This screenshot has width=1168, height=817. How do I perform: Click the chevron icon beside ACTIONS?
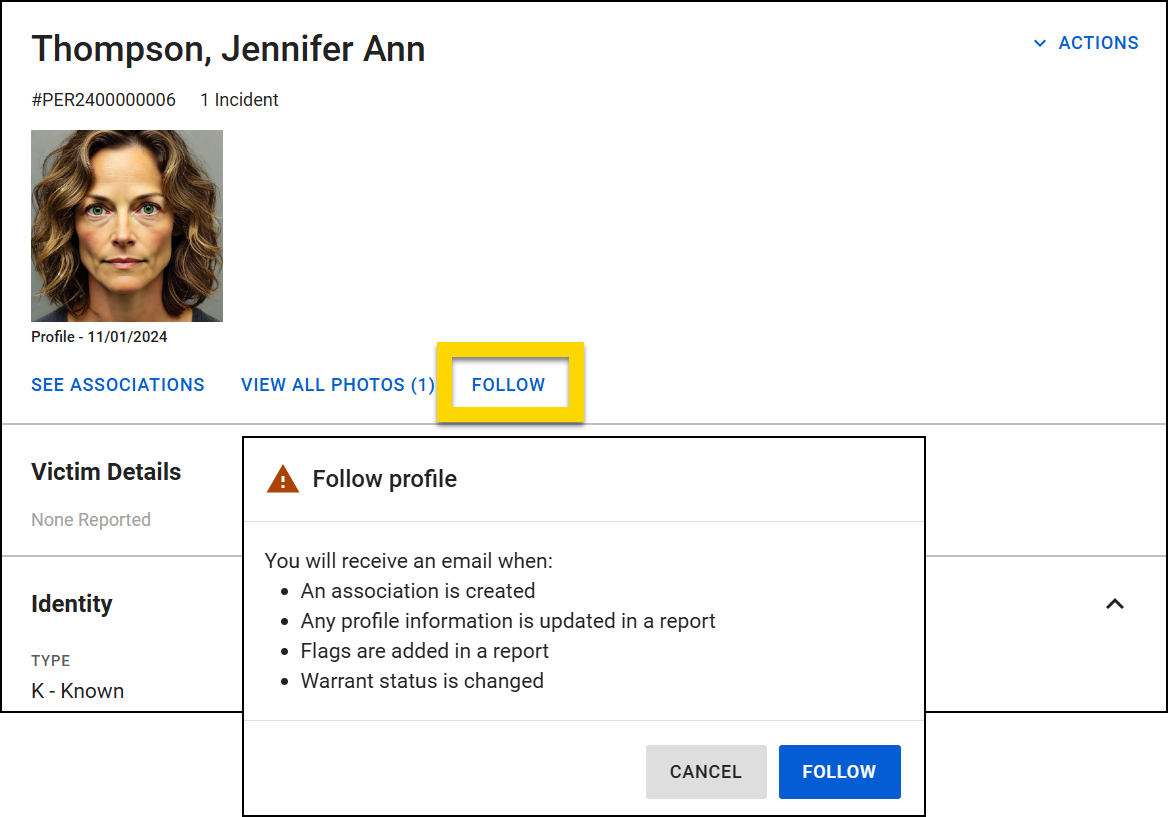point(1040,44)
